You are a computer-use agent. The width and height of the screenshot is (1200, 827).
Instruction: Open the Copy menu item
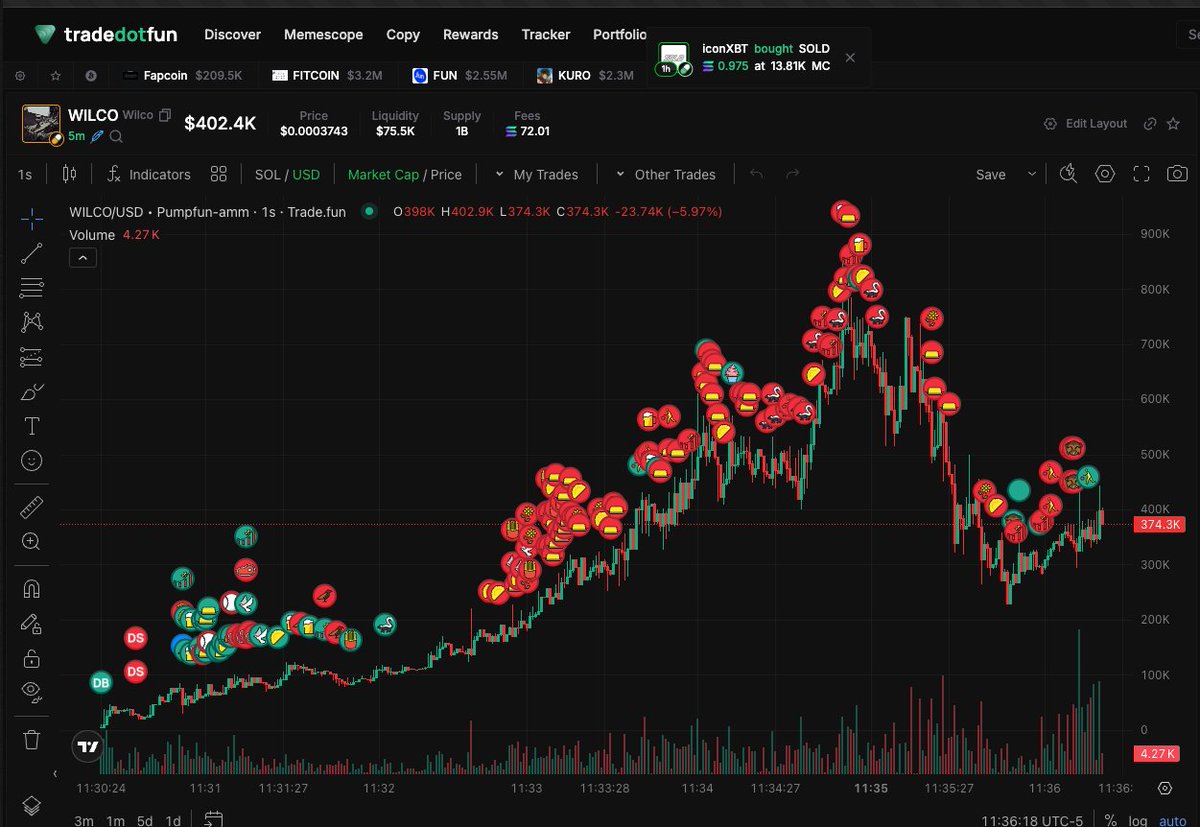click(403, 34)
